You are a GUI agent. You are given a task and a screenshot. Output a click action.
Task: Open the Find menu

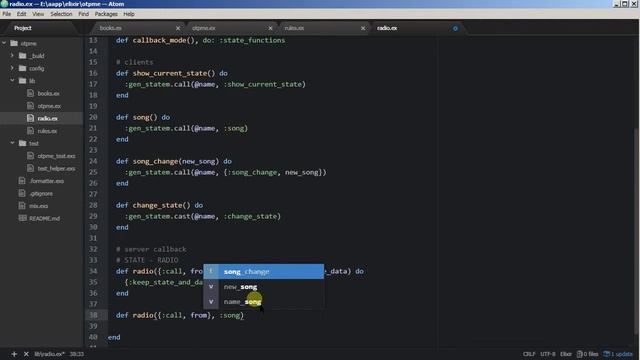[x=83, y=14]
